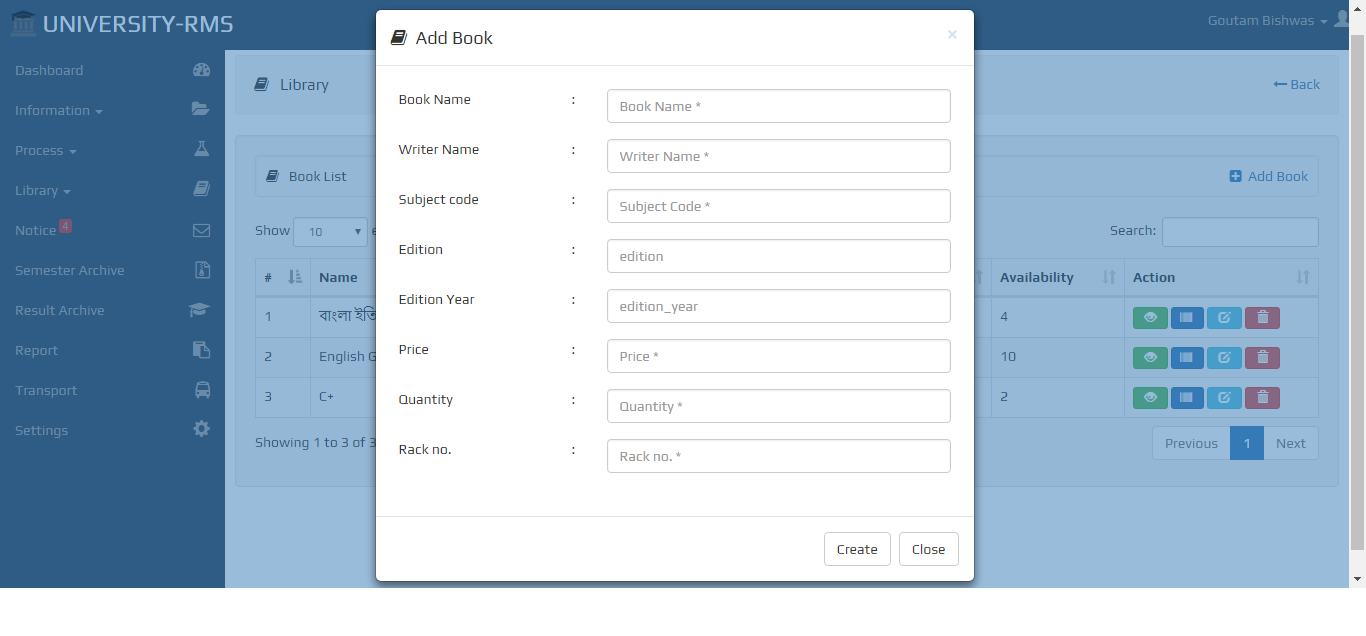Click the Close button in dialog footer
The width and height of the screenshot is (1366, 636).
point(928,549)
